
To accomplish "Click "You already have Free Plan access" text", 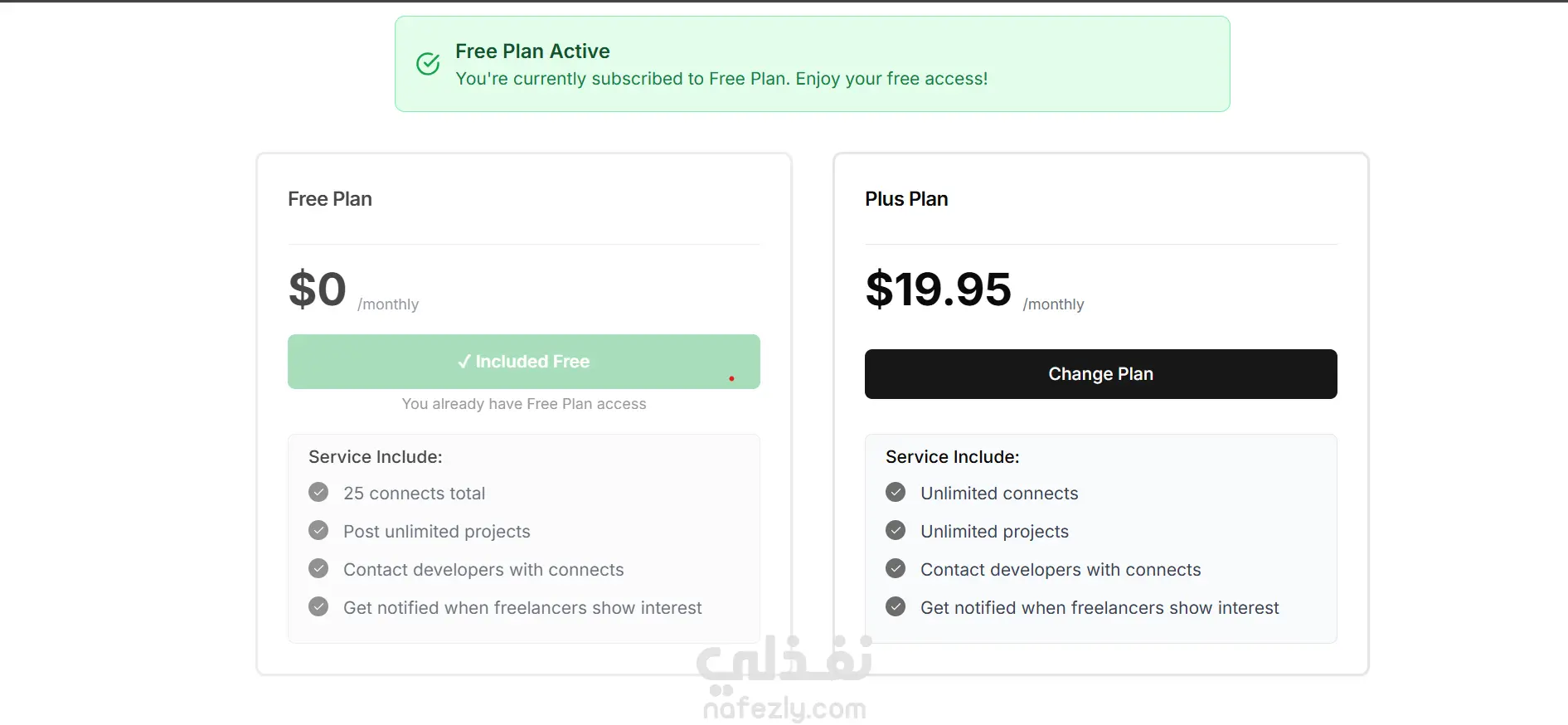I will click(523, 404).
